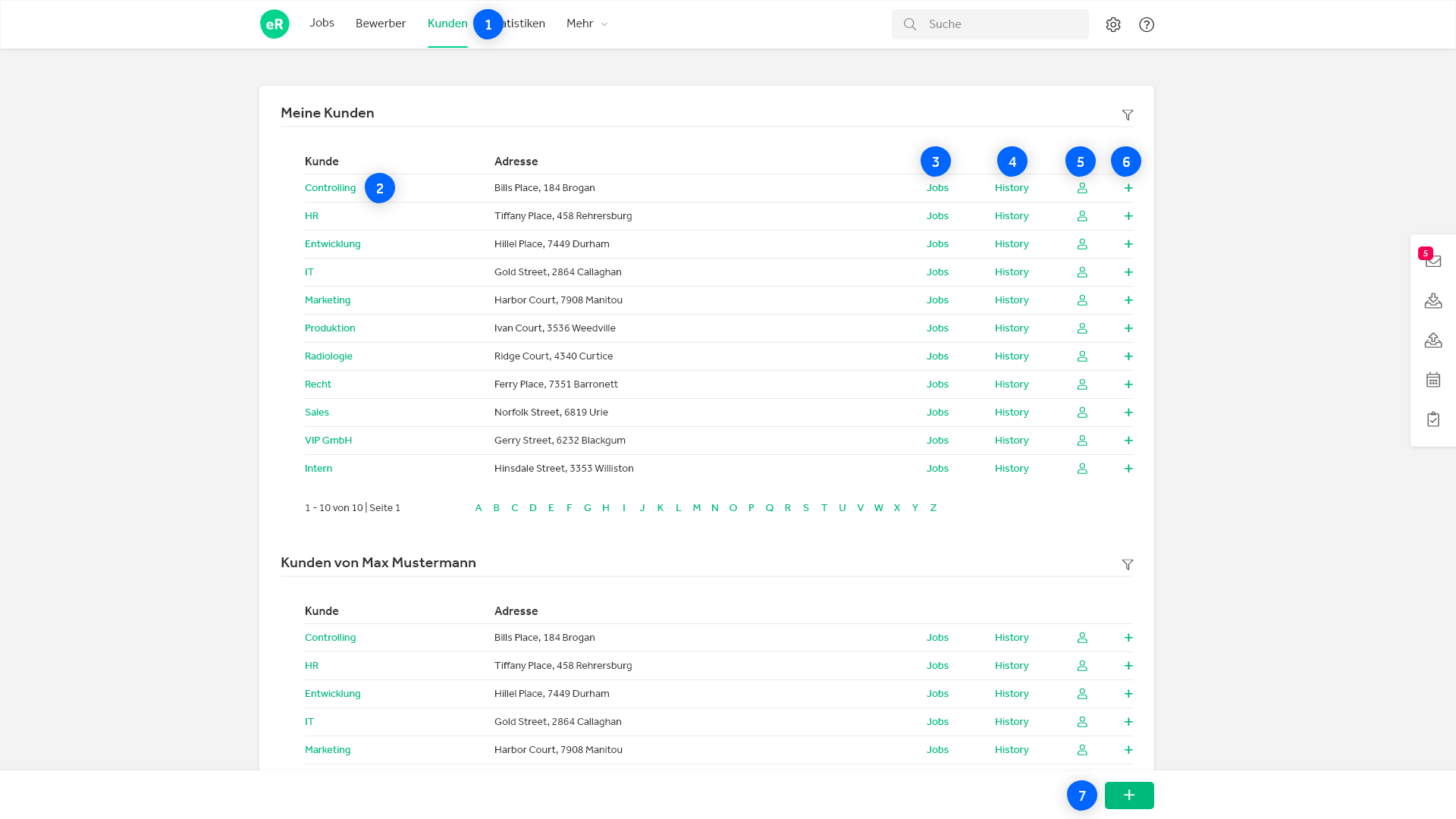
Task: Click the green add button at bottom
Action: point(1129,795)
